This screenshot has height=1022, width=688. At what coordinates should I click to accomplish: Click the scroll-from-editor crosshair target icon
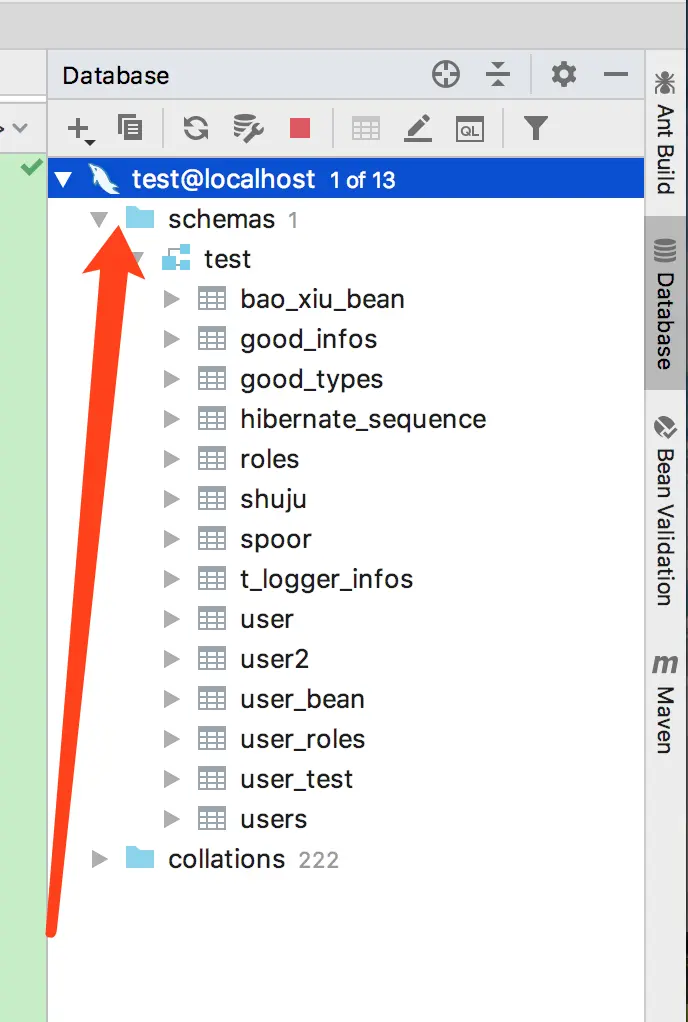pos(446,74)
